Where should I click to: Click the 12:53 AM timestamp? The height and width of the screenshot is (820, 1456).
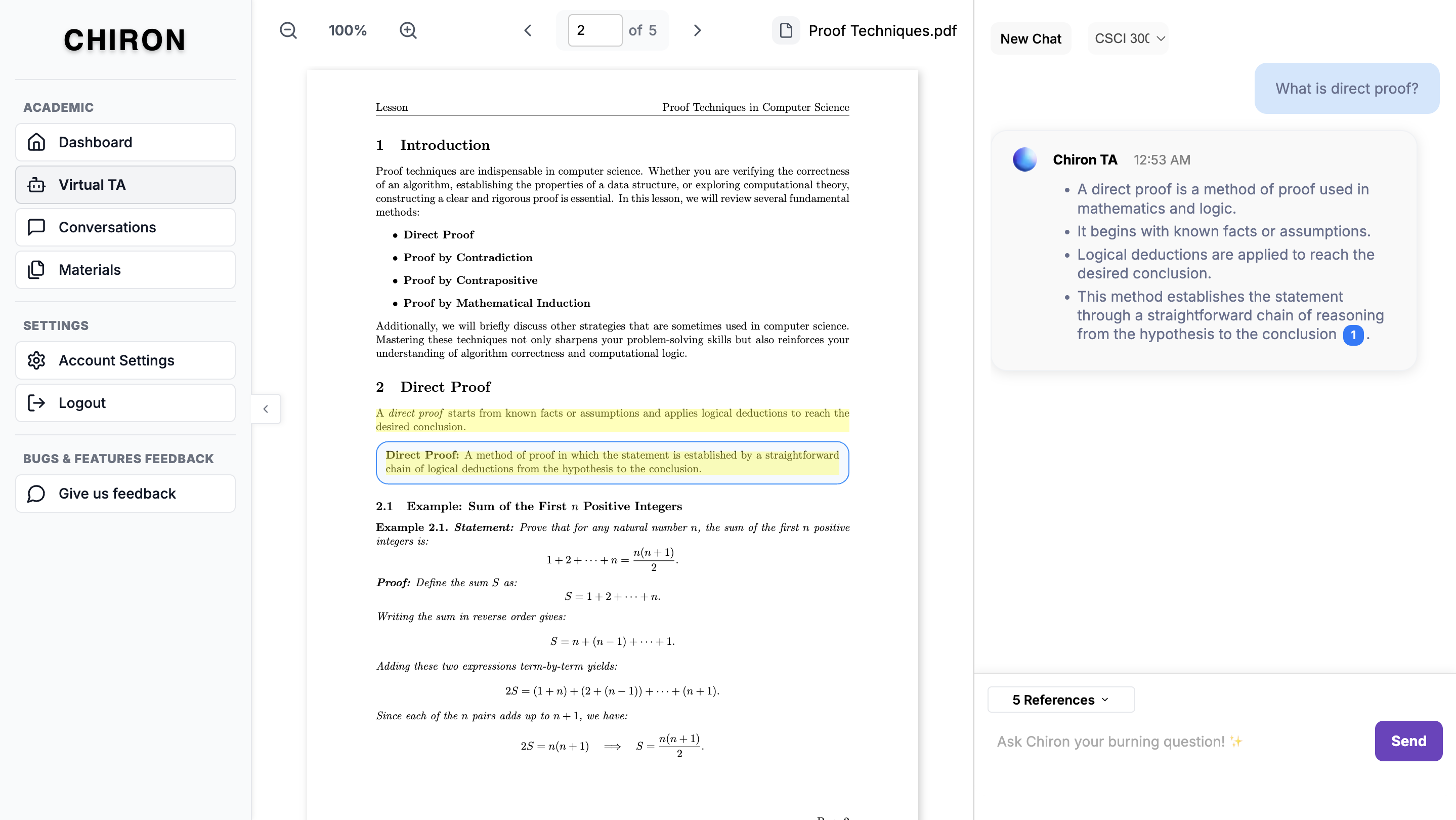coord(1162,160)
